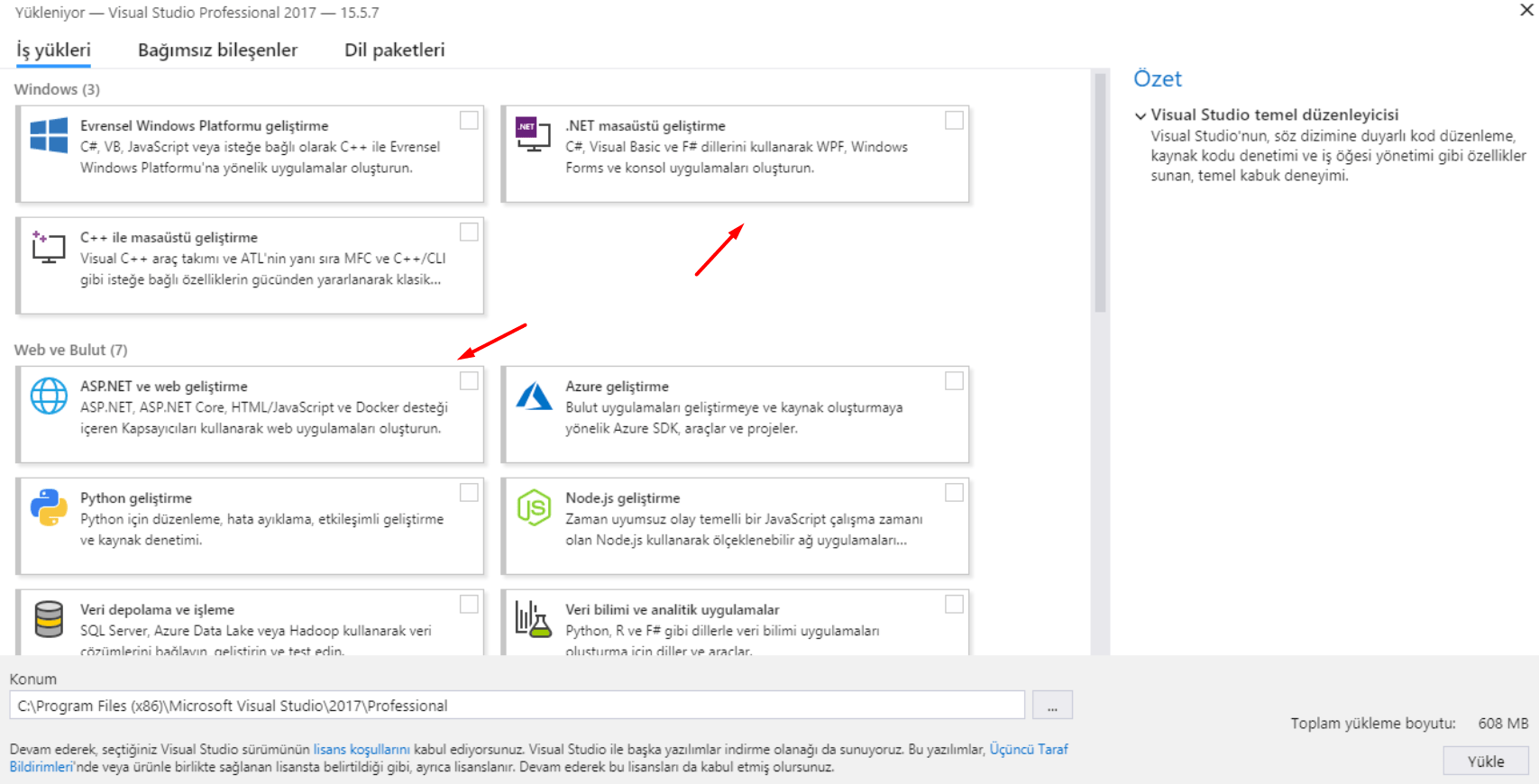Click the C++ ile masaüstü geliştirme icon

49,247
